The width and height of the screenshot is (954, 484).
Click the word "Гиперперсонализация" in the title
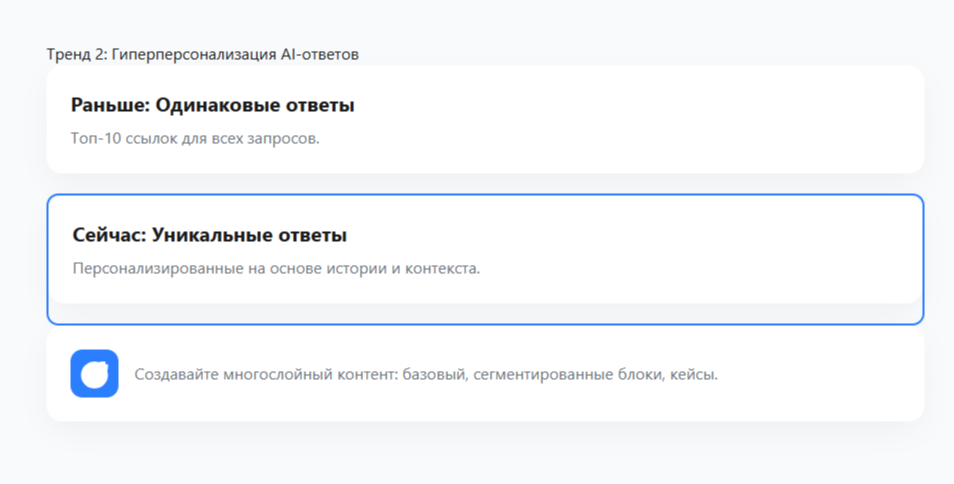[x=194, y=54]
